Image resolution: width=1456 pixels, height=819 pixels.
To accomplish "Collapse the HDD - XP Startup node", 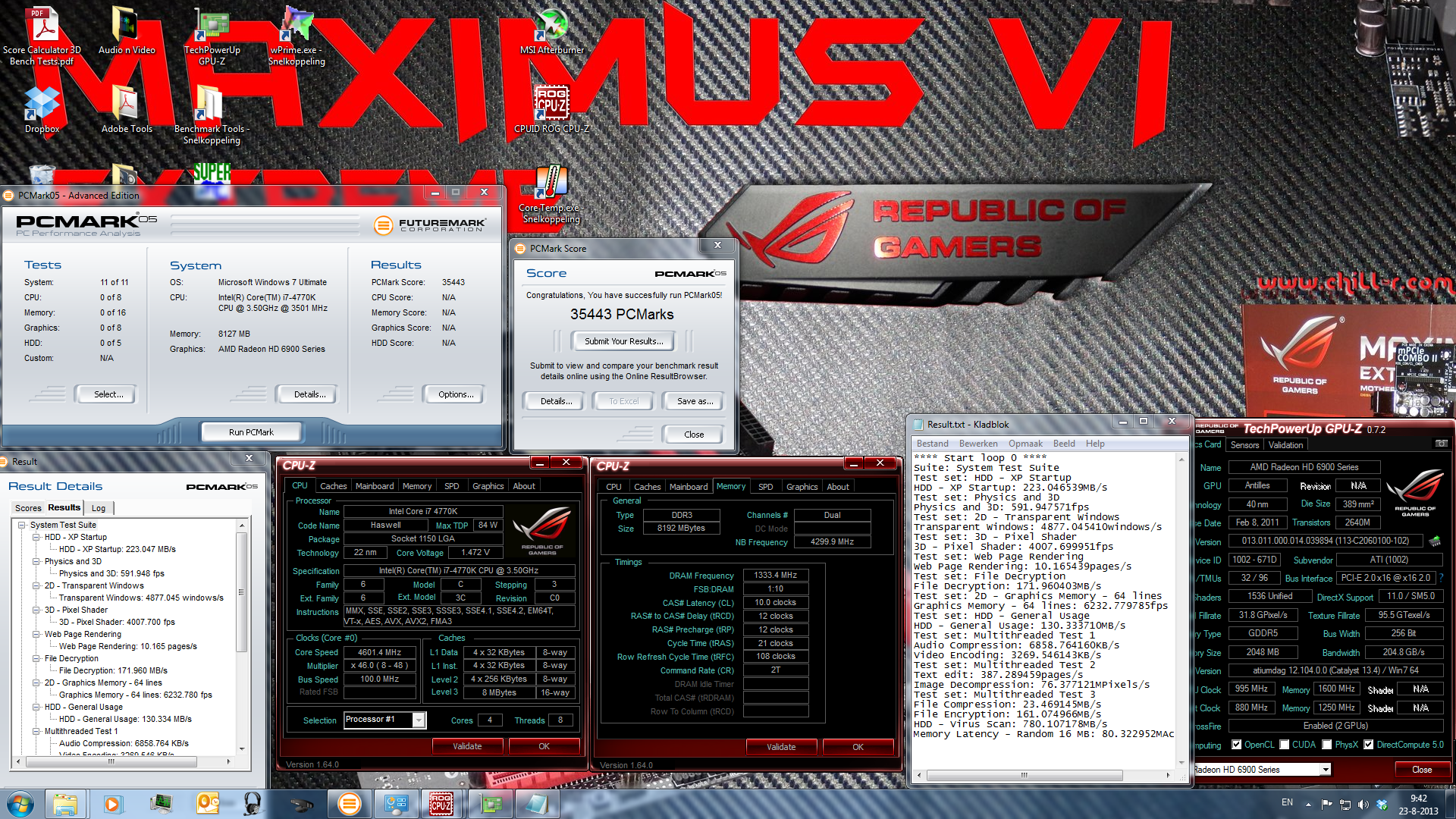I will click(36, 537).
